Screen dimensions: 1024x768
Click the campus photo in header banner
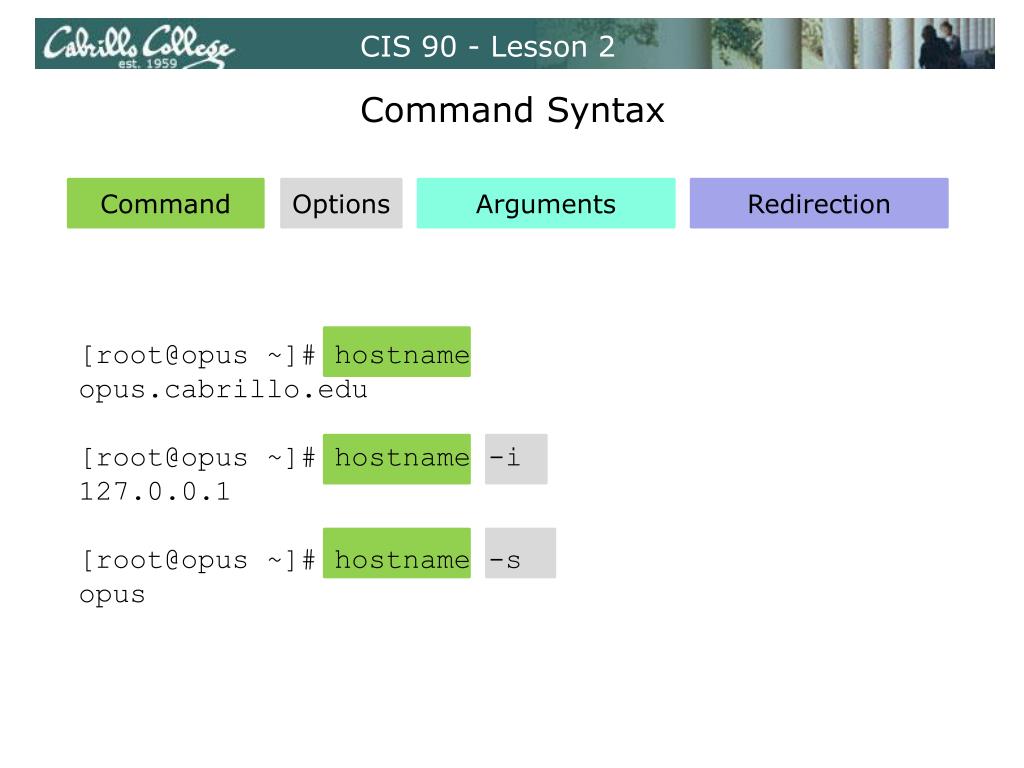849,43
